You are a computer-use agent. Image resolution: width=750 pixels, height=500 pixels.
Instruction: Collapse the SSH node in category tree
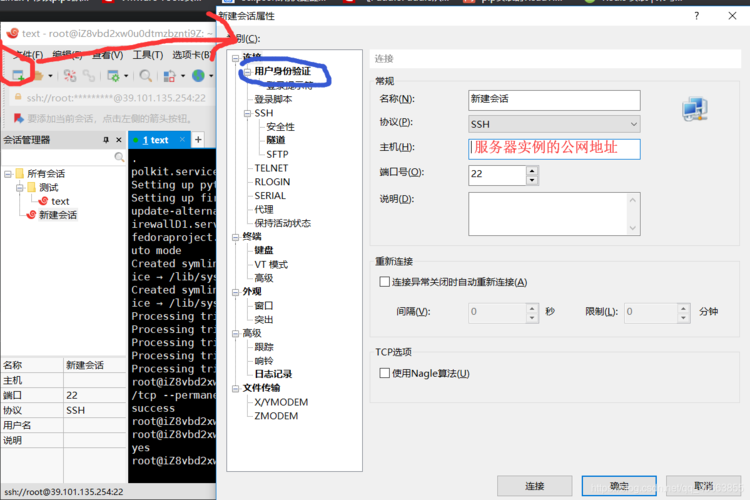click(247, 113)
